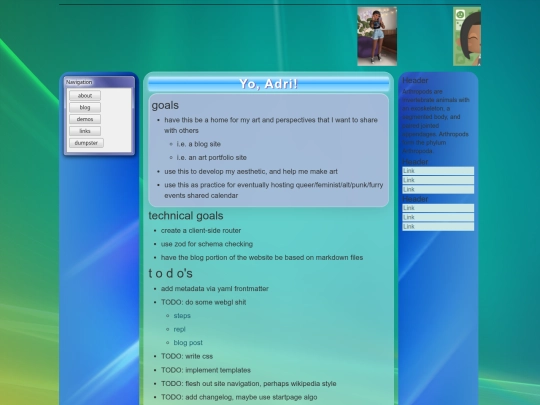Open the photo of the girl taking a selfie
This screenshot has width=540, height=405.
(x=377, y=36)
